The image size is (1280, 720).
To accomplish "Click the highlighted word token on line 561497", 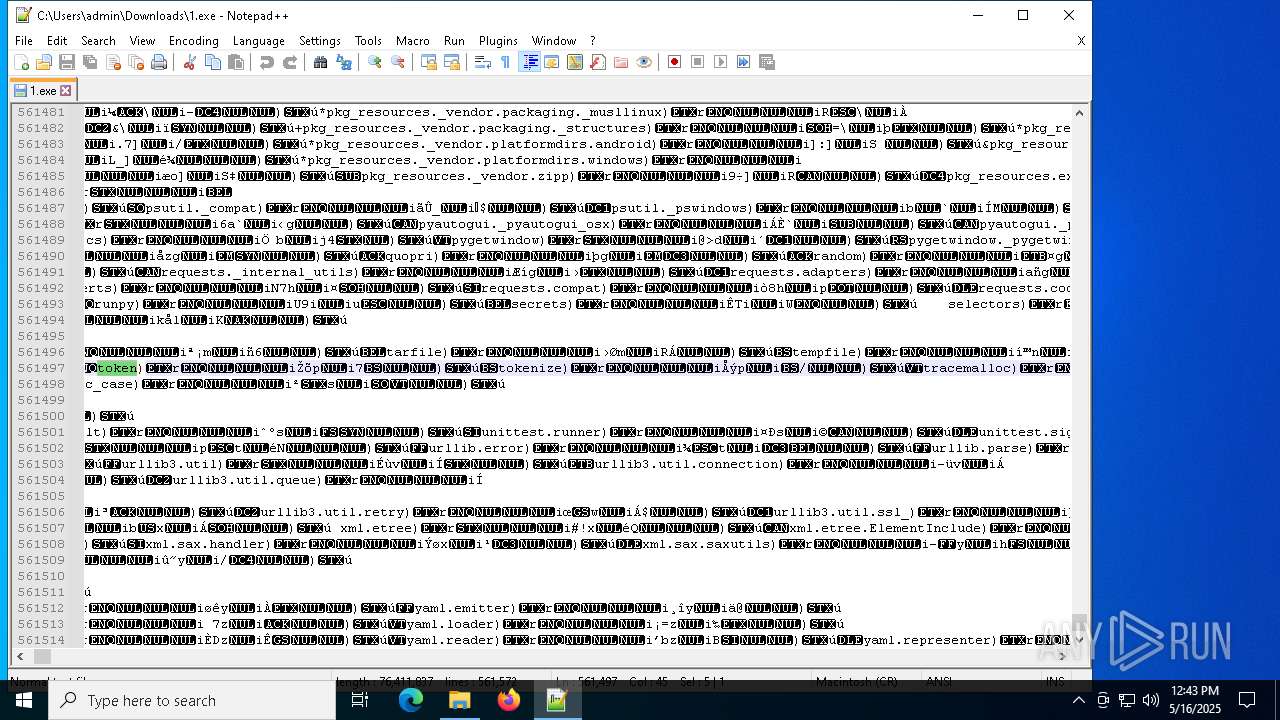I will (117, 368).
